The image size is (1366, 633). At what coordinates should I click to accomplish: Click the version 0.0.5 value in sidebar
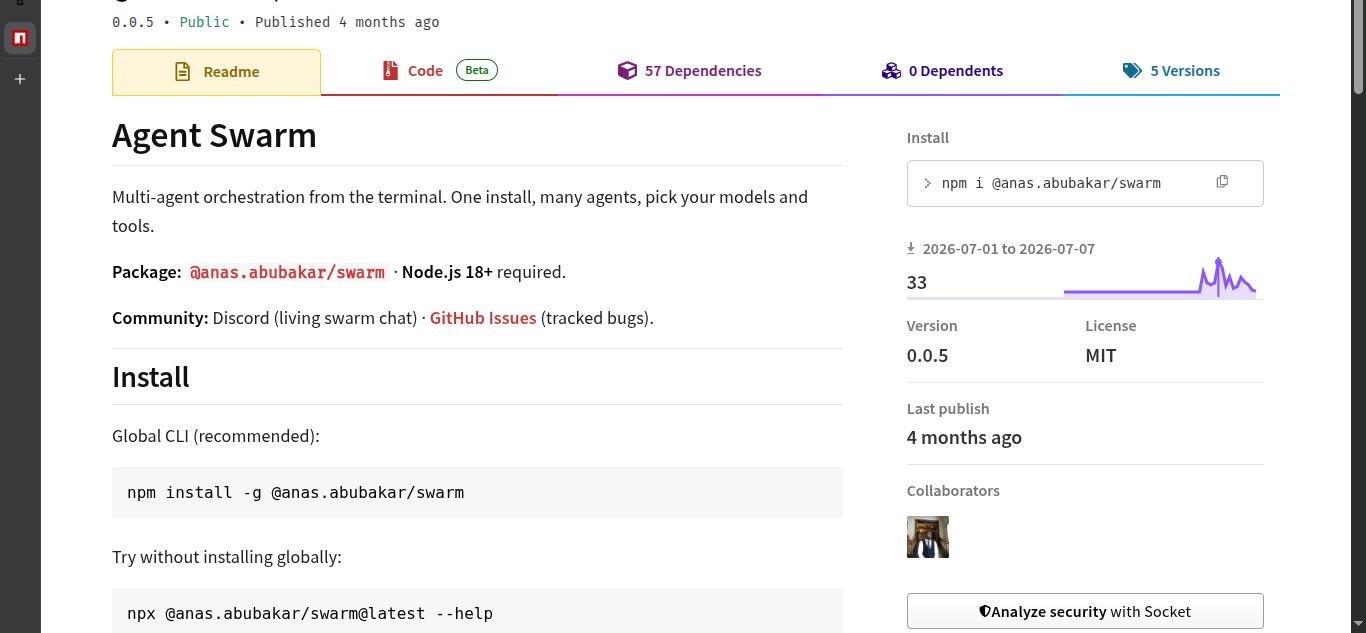tap(927, 356)
